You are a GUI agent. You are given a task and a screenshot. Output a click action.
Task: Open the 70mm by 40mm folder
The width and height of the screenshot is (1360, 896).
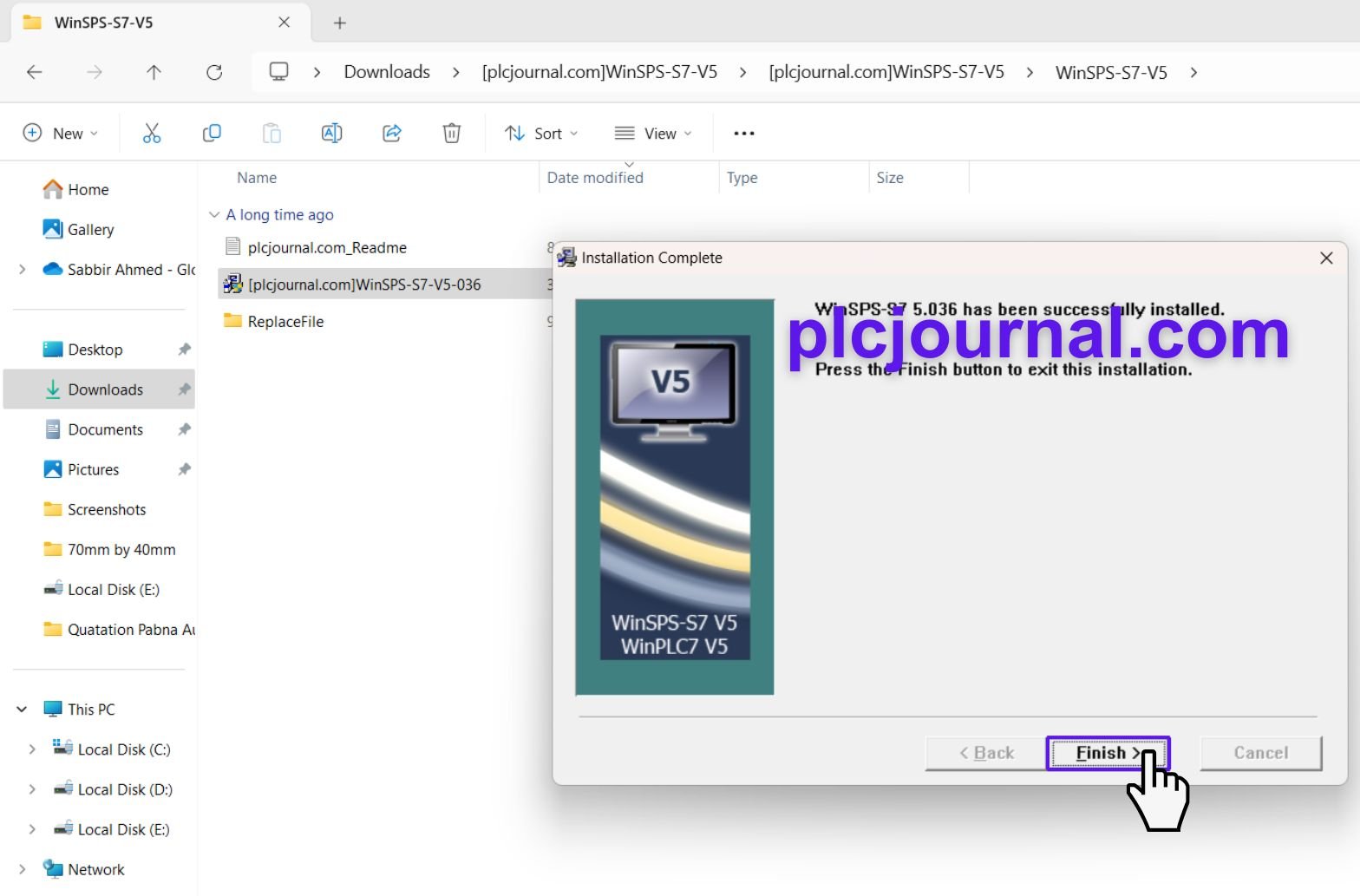click(x=121, y=548)
